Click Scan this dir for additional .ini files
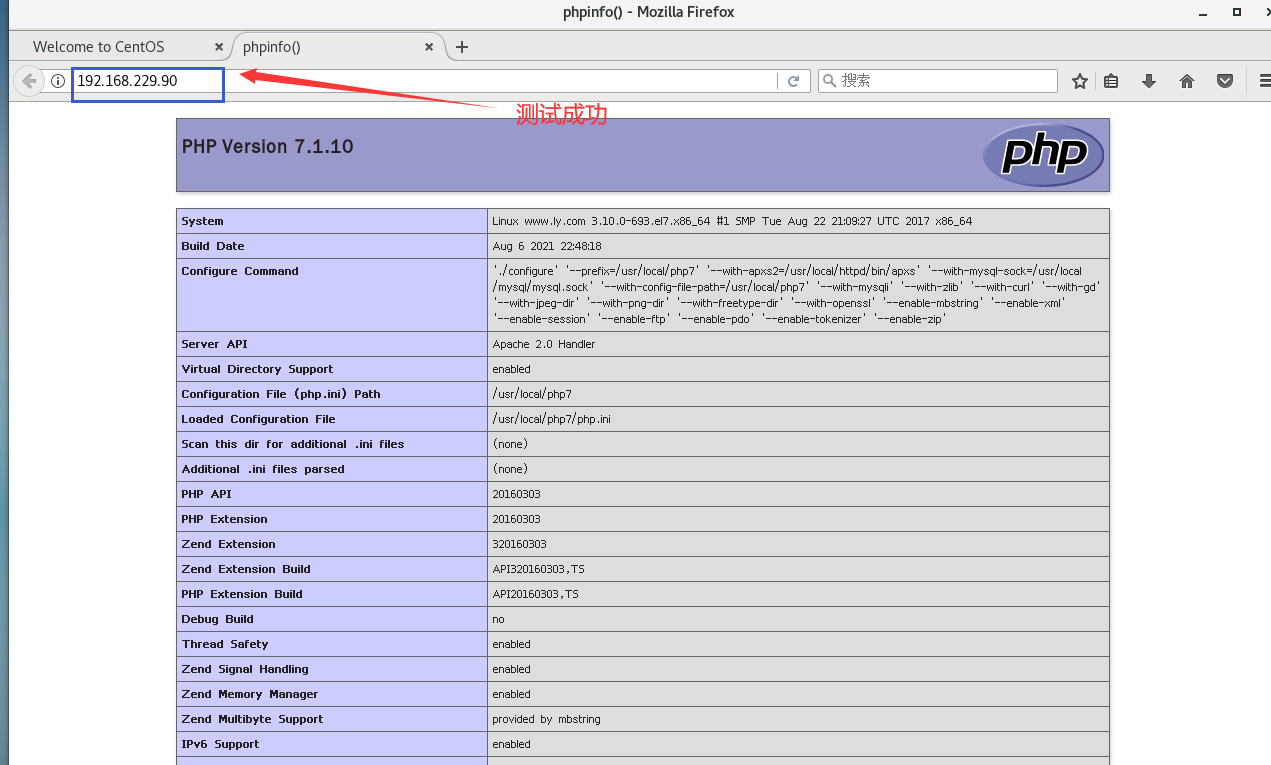This screenshot has height=765, width=1271. tap(293, 444)
